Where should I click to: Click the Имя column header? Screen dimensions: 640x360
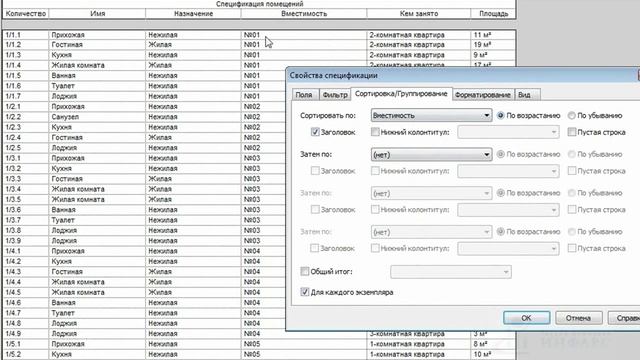pyautogui.click(x=97, y=13)
